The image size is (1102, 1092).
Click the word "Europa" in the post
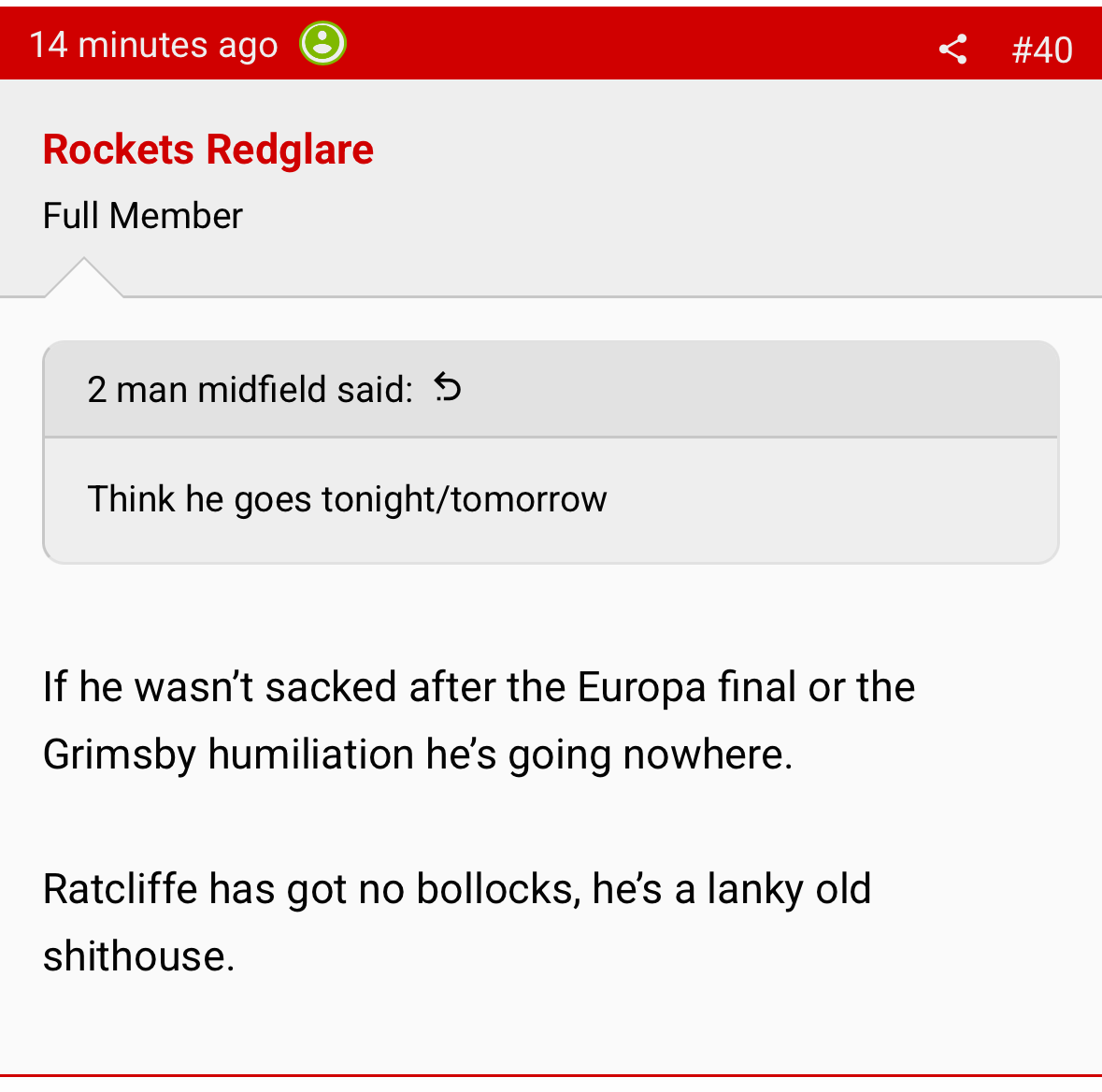pyautogui.click(x=641, y=687)
